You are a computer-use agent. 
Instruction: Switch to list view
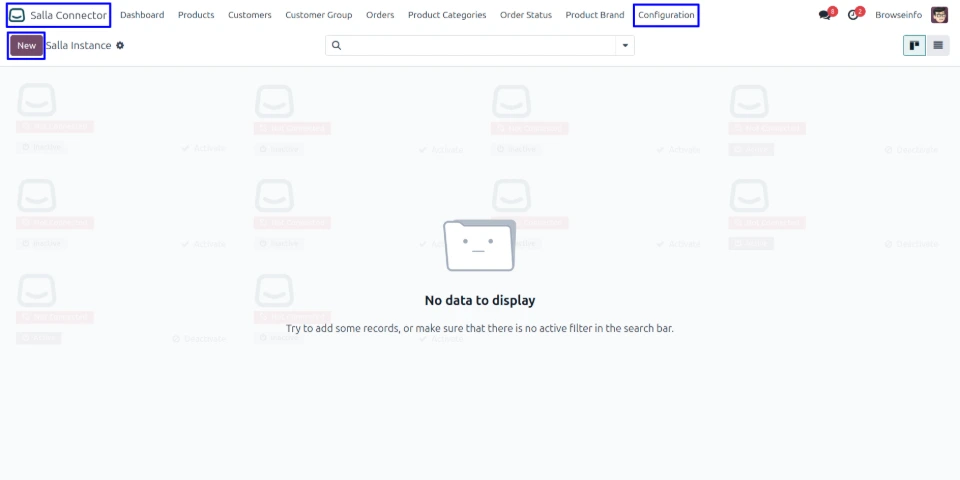point(938,45)
